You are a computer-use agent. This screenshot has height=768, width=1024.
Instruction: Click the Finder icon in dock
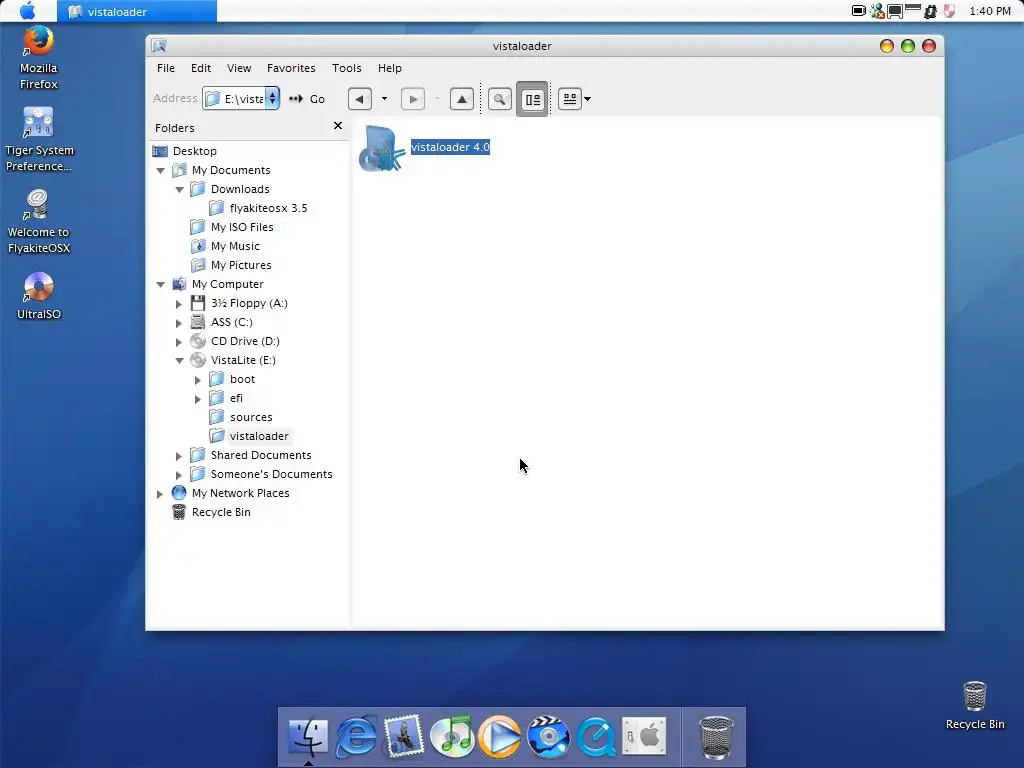(x=308, y=737)
